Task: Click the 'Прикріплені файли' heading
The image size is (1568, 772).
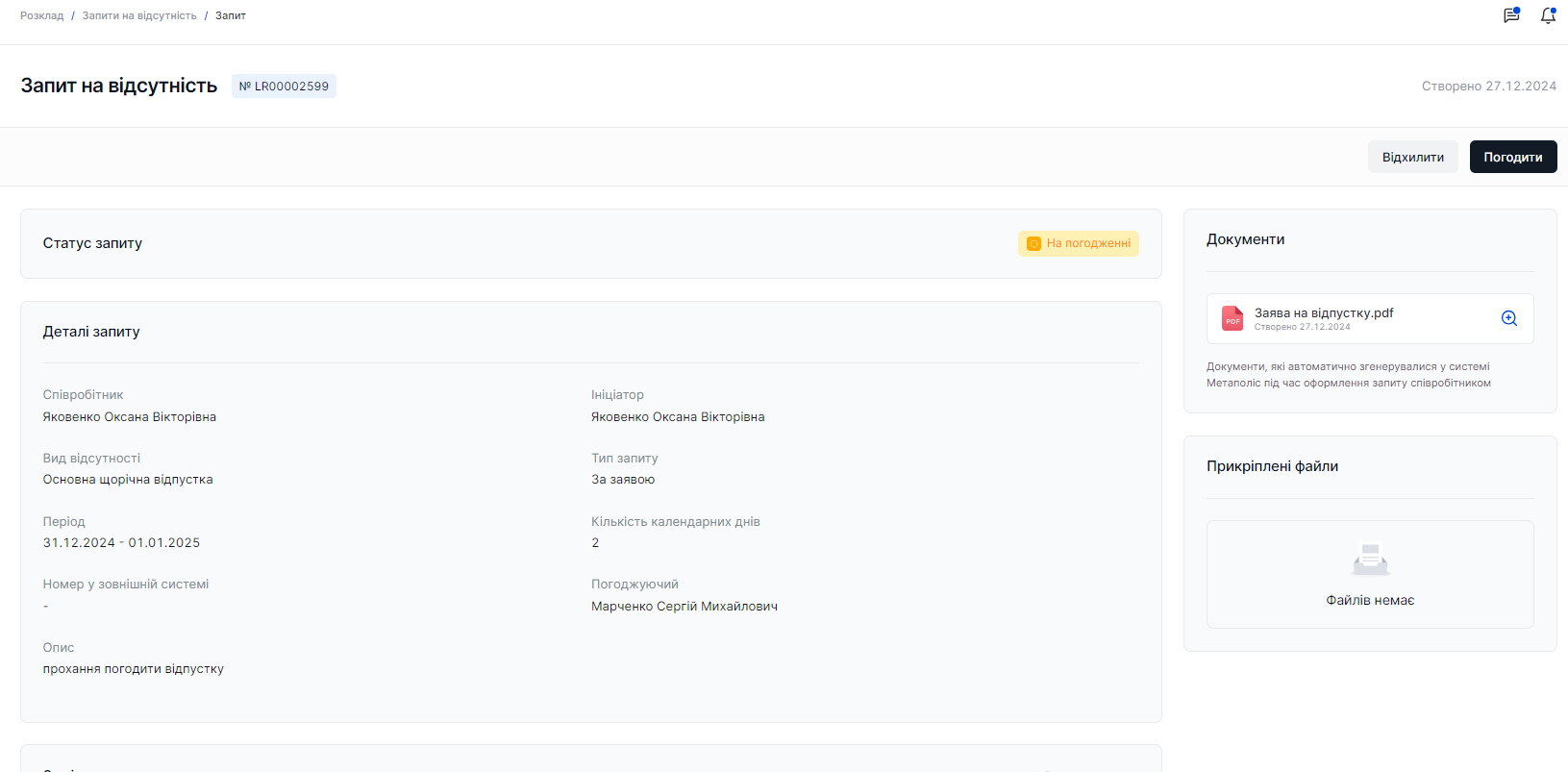Action: 1273,466
